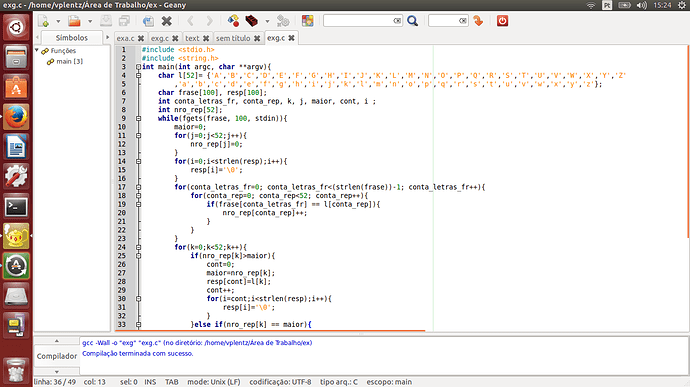This screenshot has height=387, width=690.
Task: Switch to the text document tab
Action: [x=192, y=38]
